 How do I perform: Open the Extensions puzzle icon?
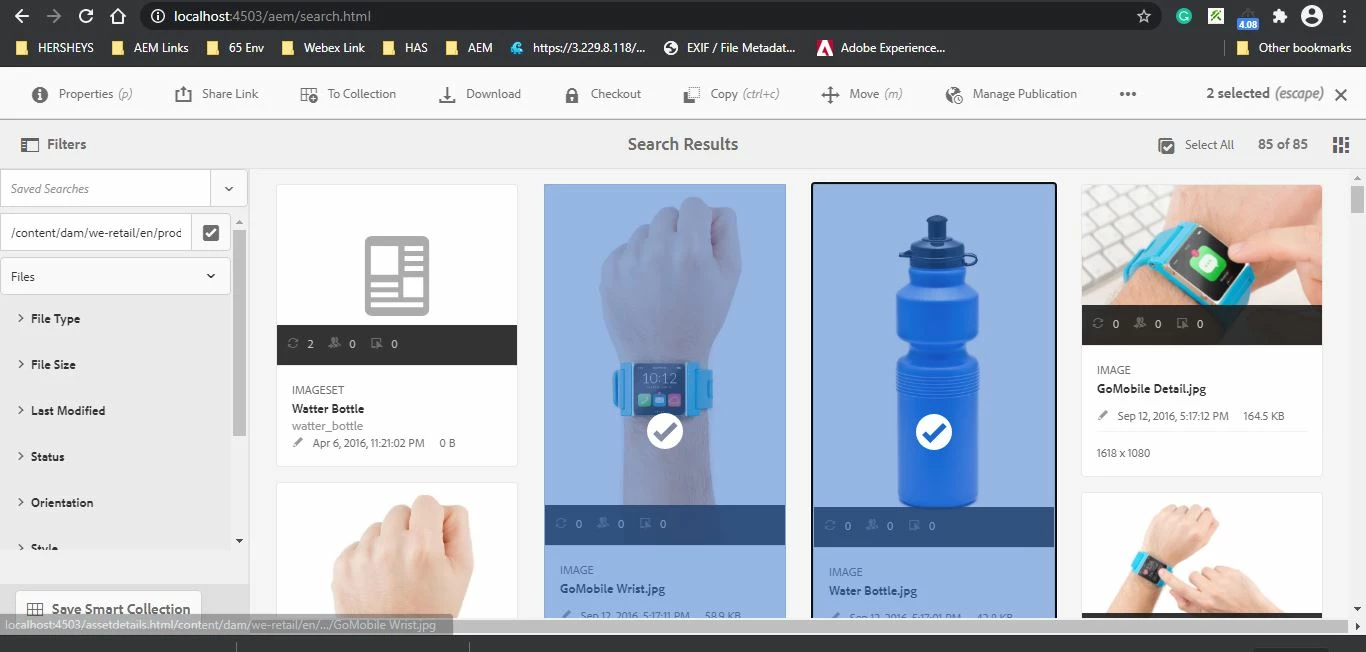click(x=1279, y=16)
